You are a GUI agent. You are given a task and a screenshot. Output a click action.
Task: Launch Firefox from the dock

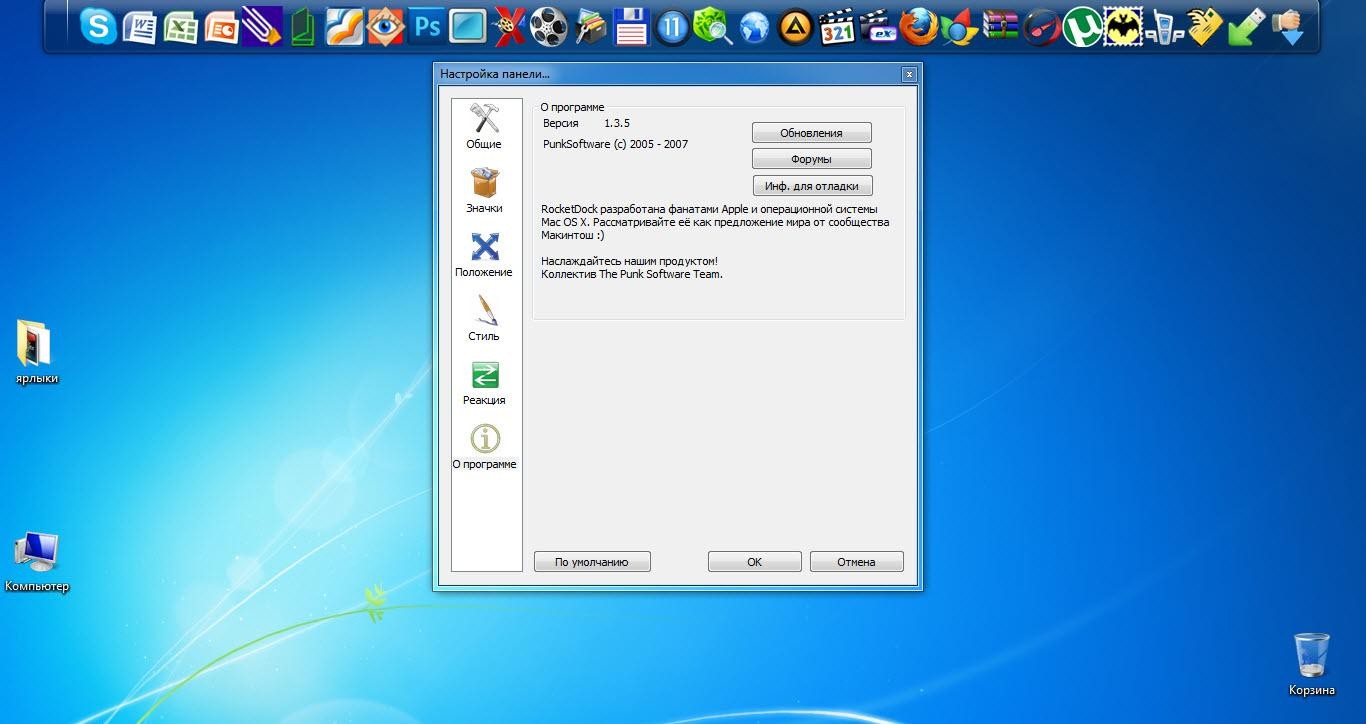tap(919, 27)
